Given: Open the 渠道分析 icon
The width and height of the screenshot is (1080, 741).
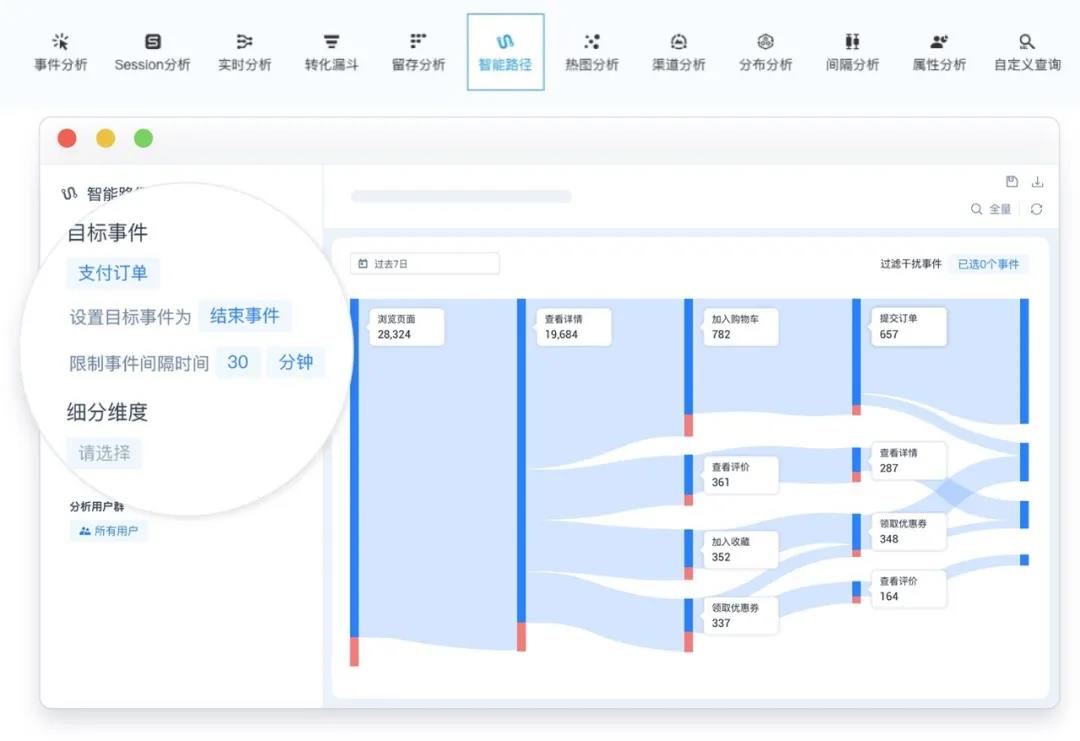Looking at the screenshot, I should 678,41.
